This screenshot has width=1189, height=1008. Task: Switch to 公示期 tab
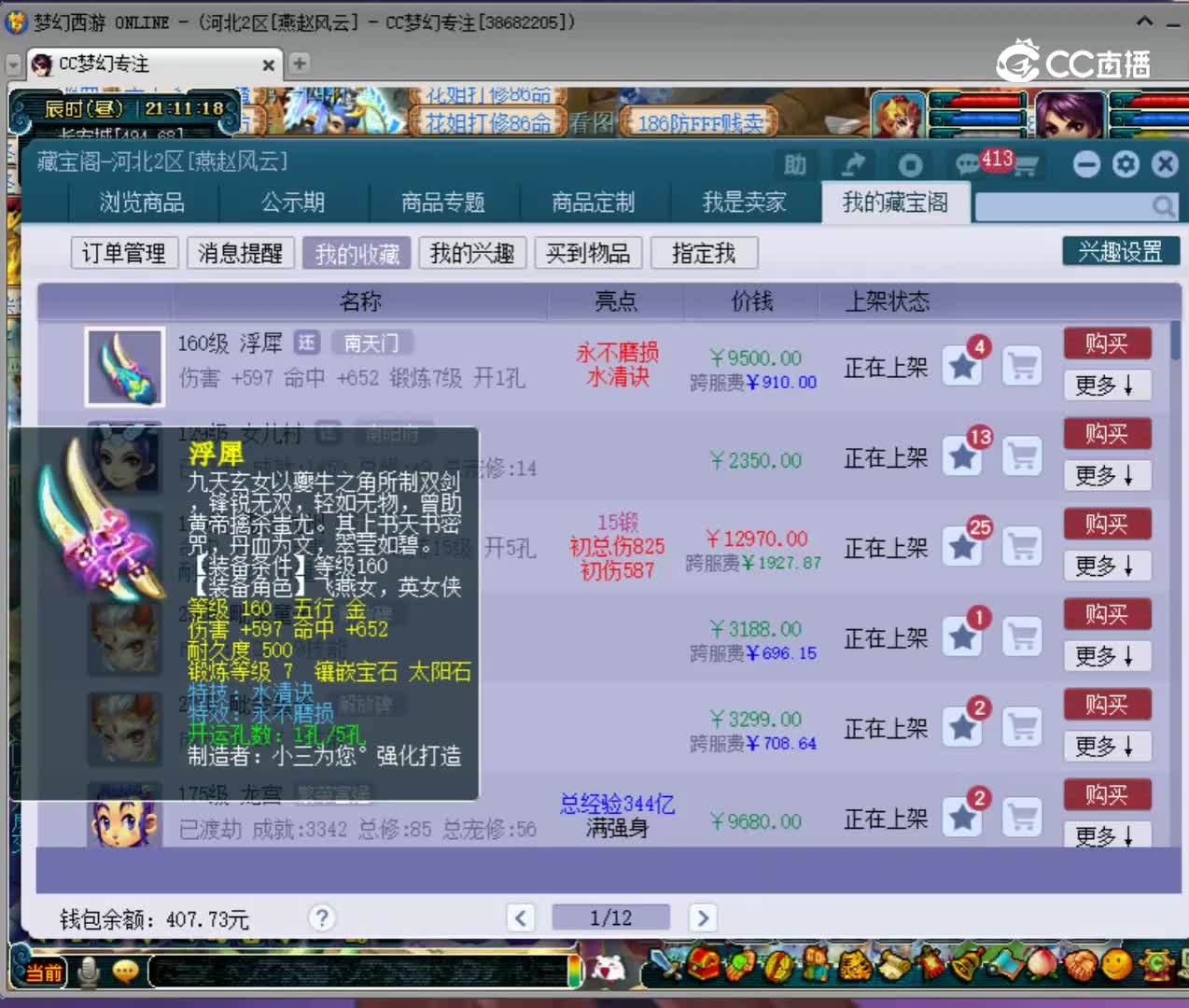(x=293, y=203)
